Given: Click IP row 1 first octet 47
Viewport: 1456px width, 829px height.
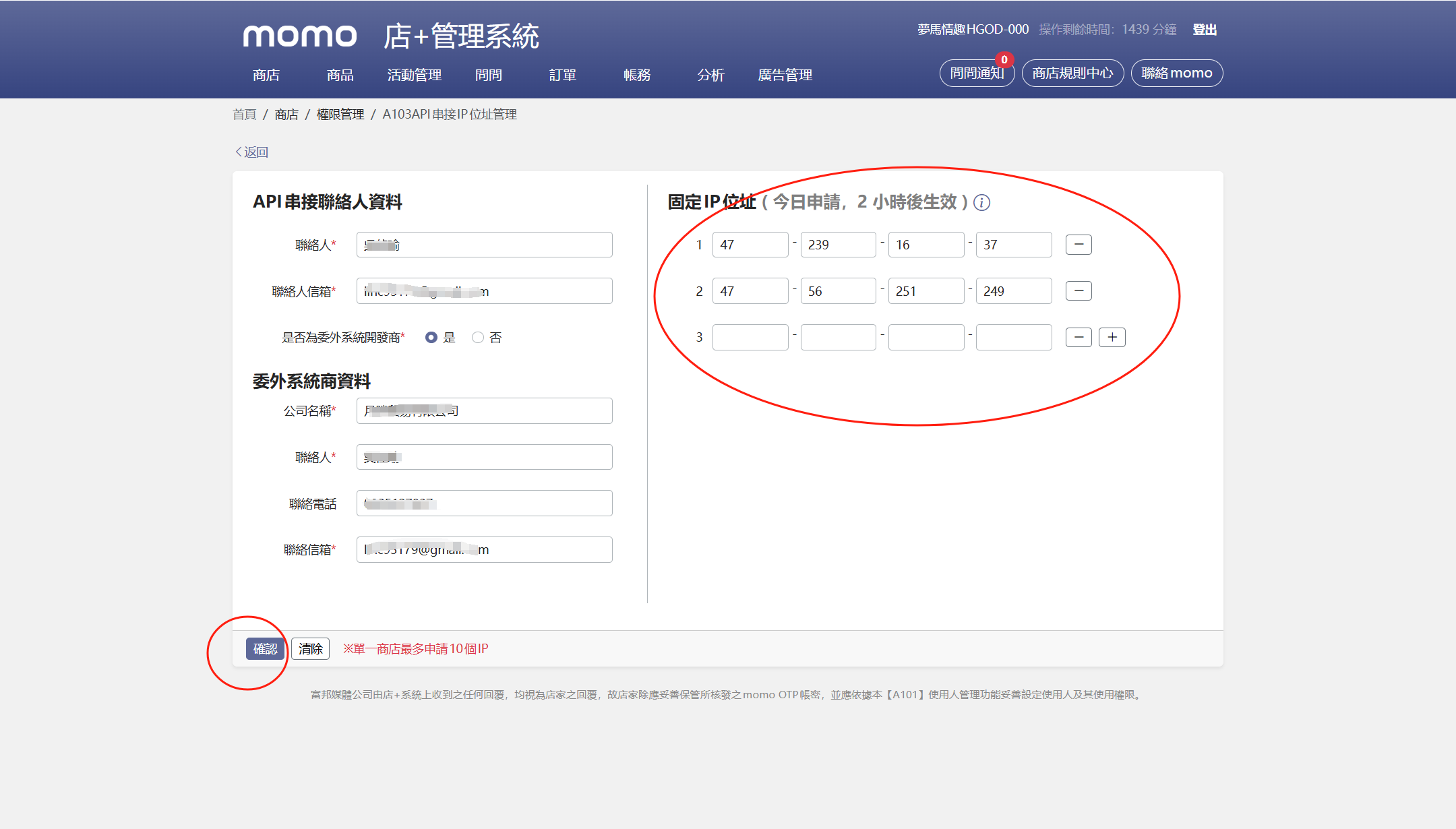Looking at the screenshot, I should [x=750, y=245].
